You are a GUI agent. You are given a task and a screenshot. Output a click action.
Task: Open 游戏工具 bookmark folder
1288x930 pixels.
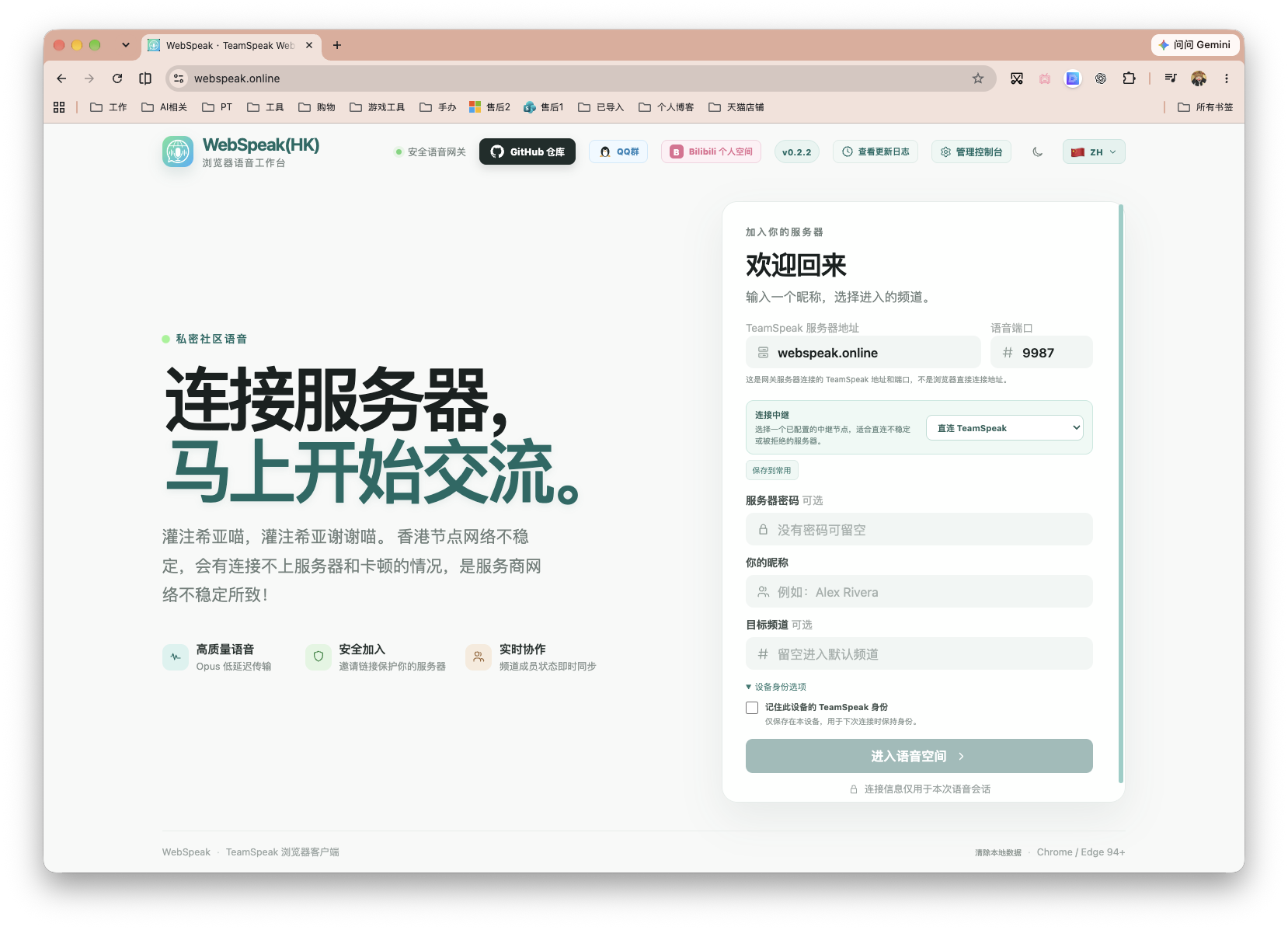378,107
